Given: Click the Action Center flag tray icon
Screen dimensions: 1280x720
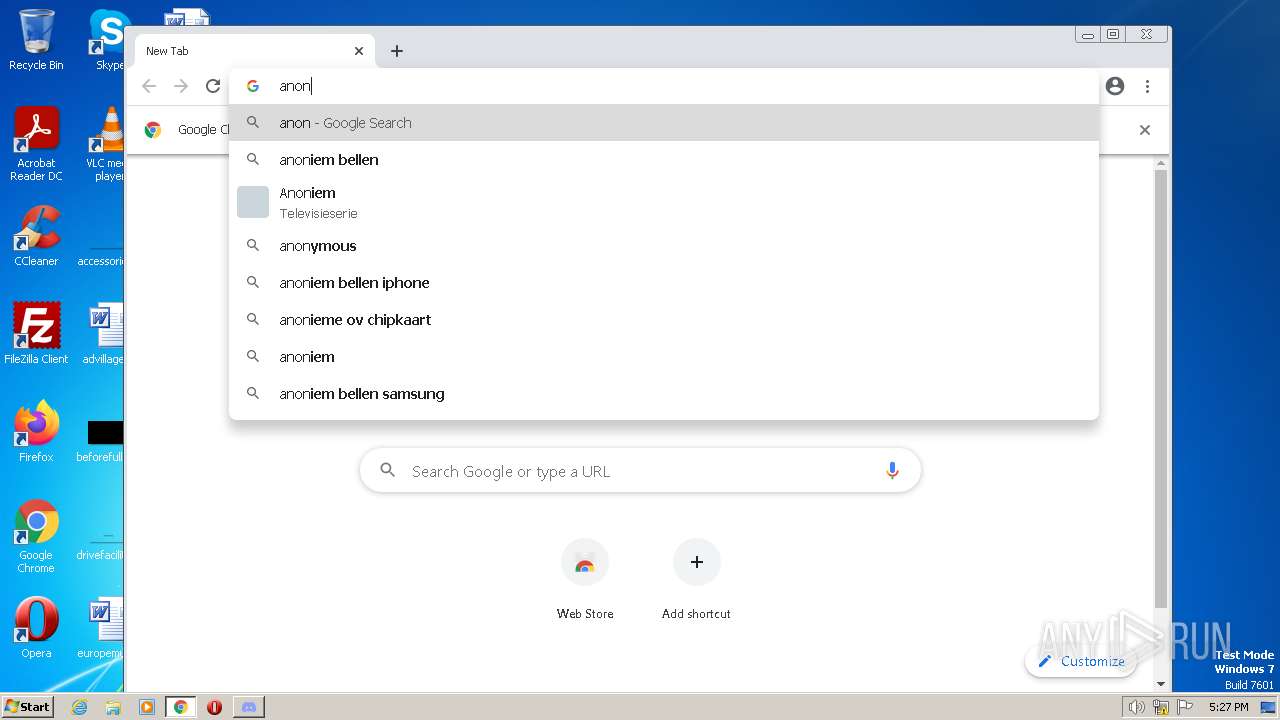Looking at the screenshot, I should pyautogui.click(x=1185, y=707).
